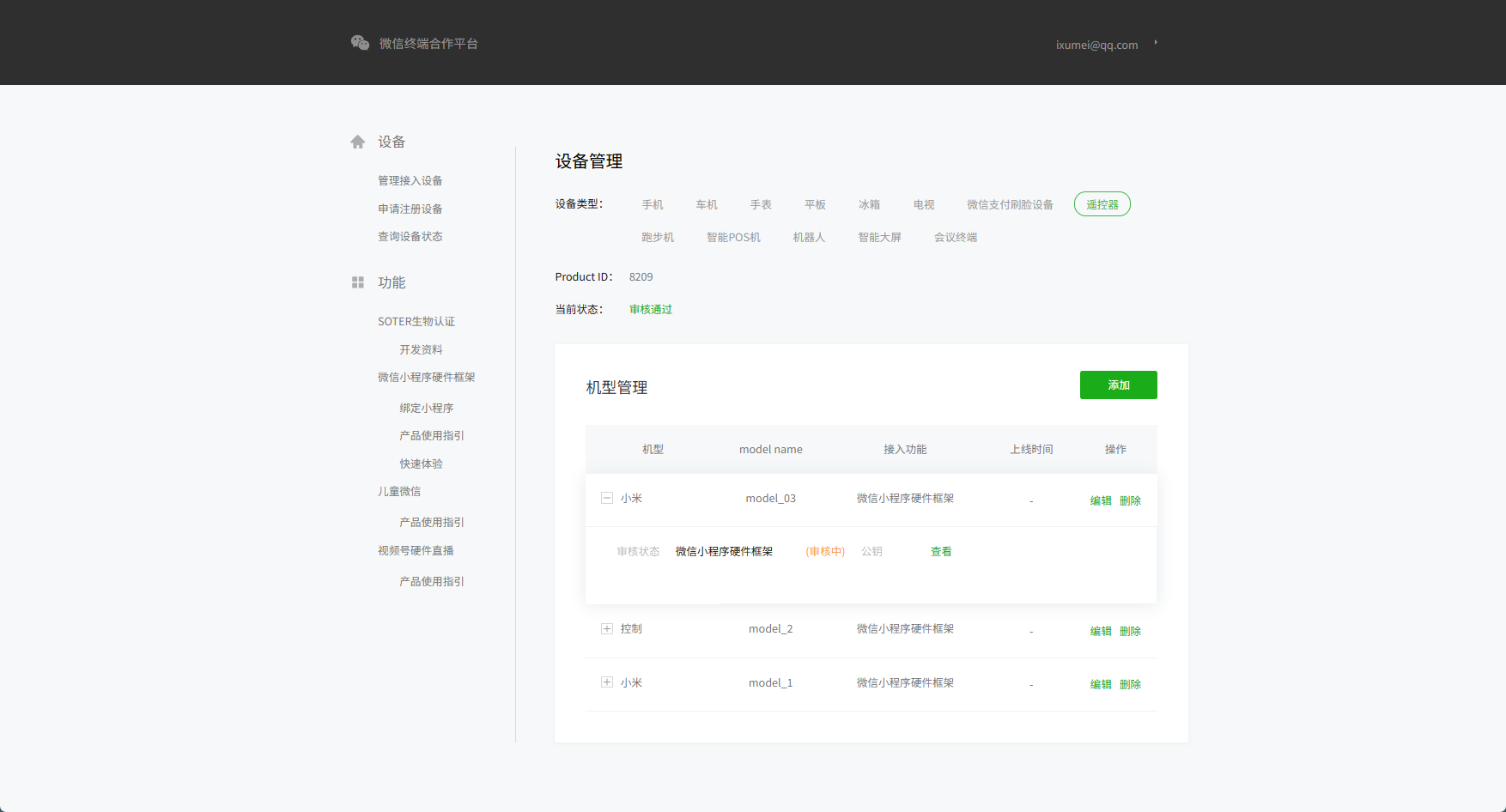Choose the 智能POS机 device type
The height and width of the screenshot is (812, 1506).
[733, 237]
